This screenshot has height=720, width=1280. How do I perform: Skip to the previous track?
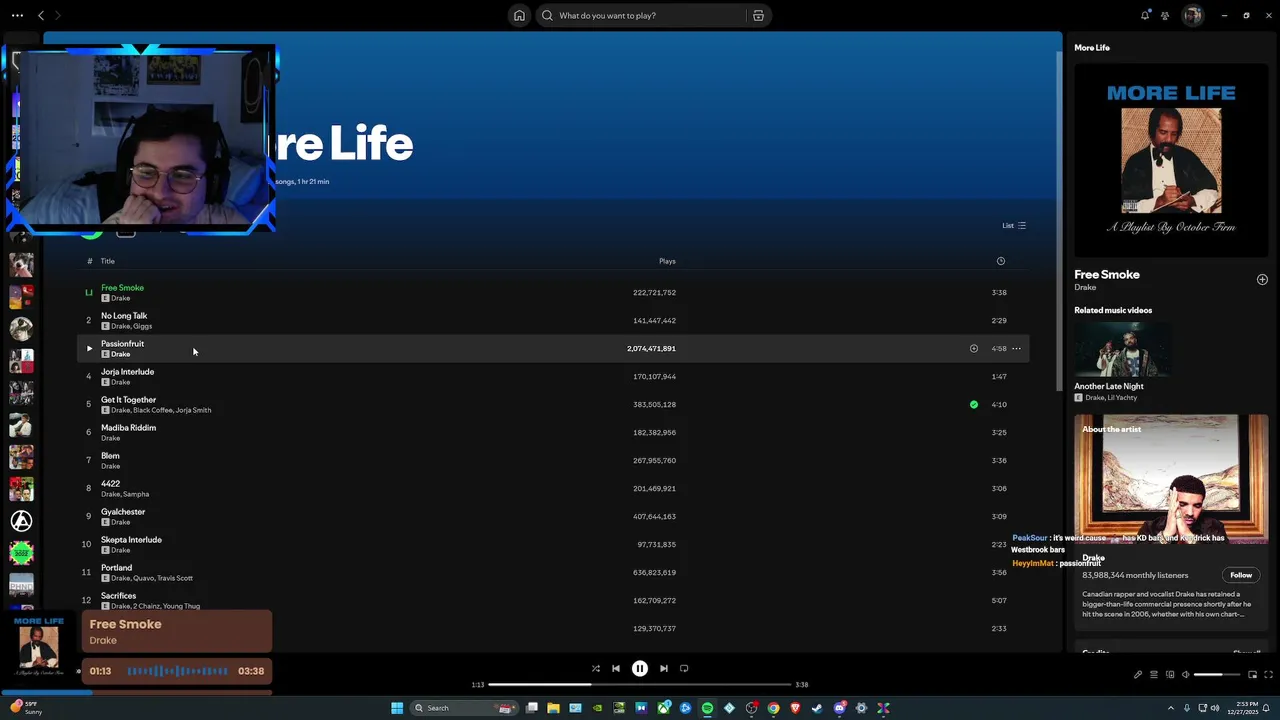[x=616, y=668]
